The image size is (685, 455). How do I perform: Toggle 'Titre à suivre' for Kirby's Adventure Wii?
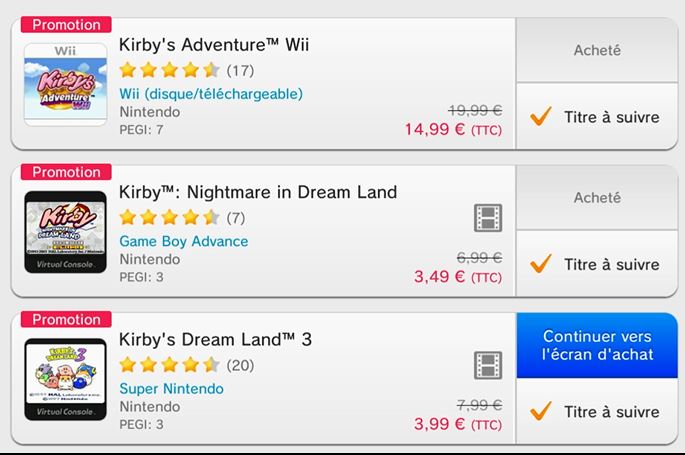pyautogui.click(x=597, y=117)
